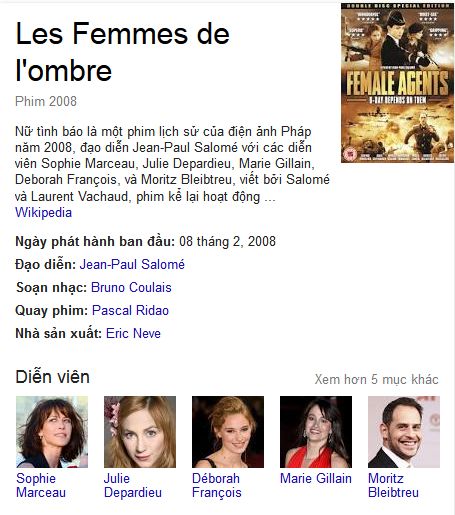Select the 'Les Femmes de l'ombre' title

(123, 52)
